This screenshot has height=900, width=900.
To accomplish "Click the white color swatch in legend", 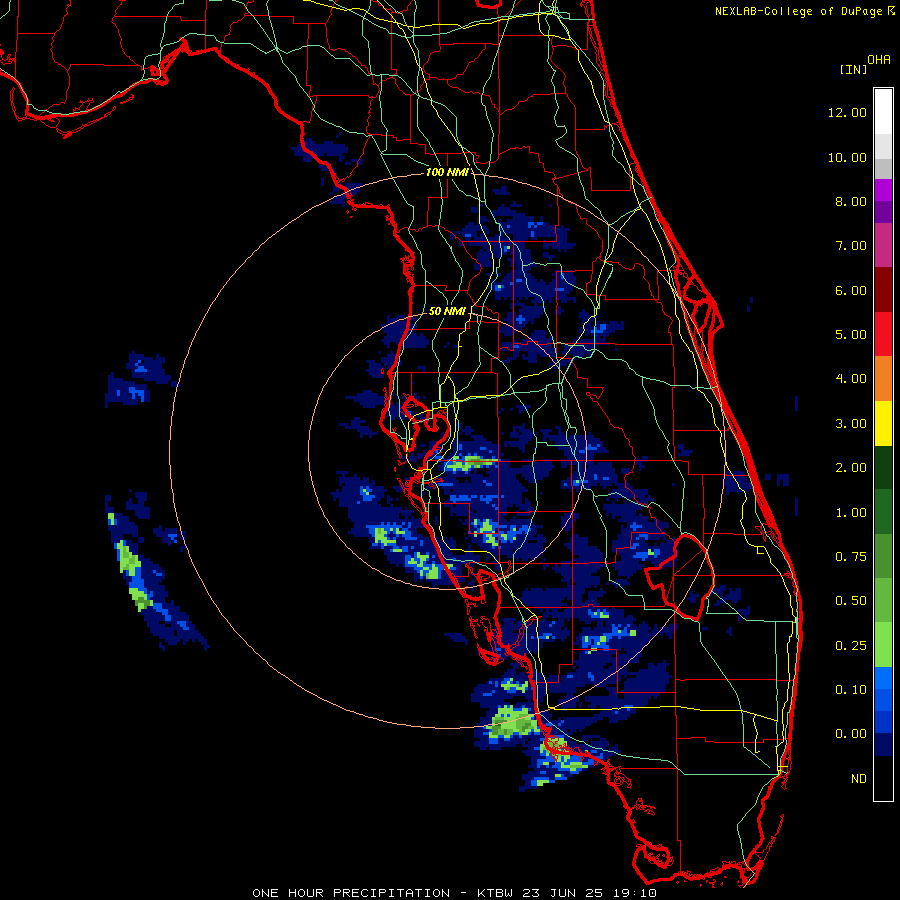I will pyautogui.click(x=883, y=112).
